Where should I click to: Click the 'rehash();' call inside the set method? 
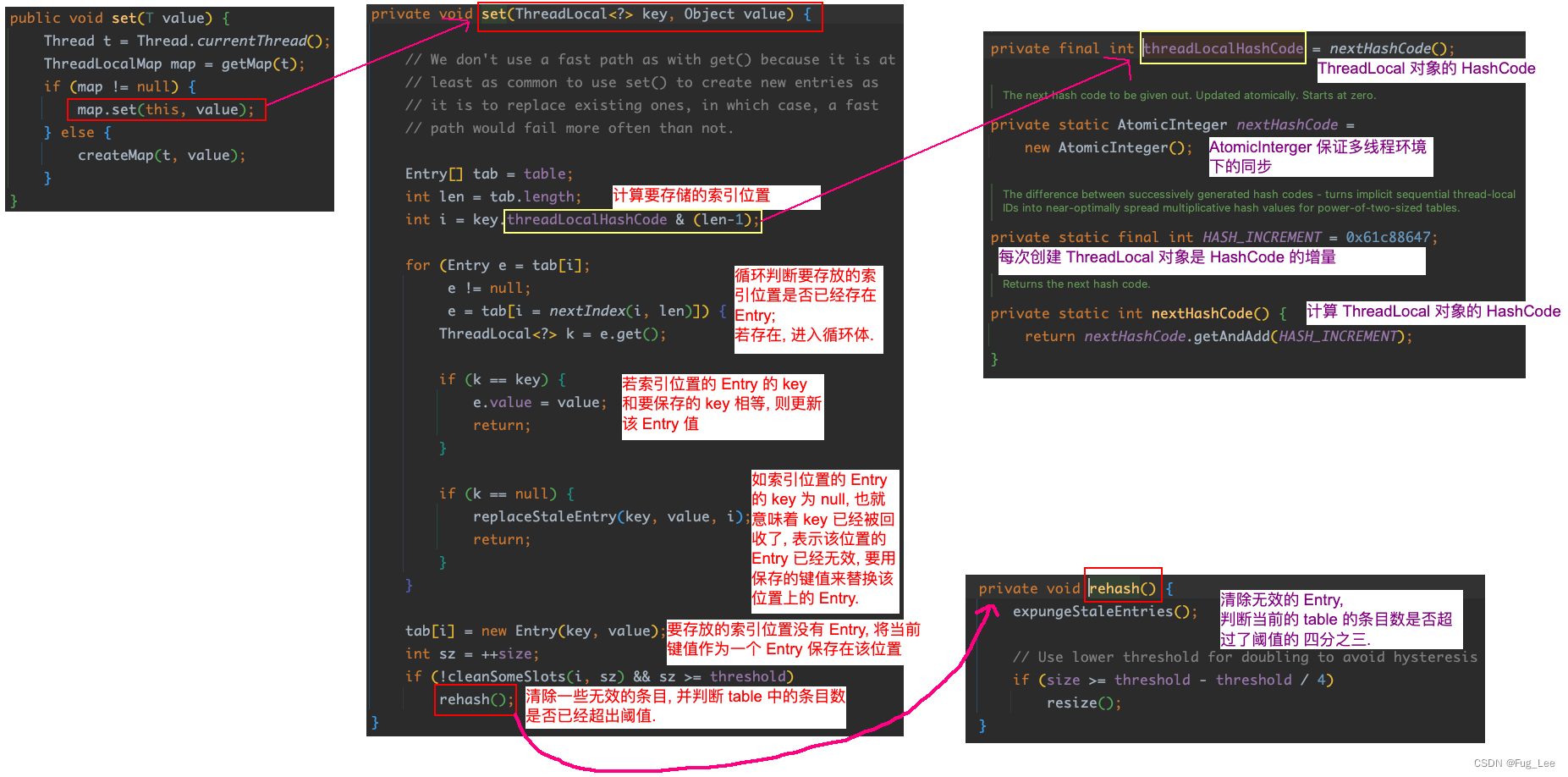[476, 699]
